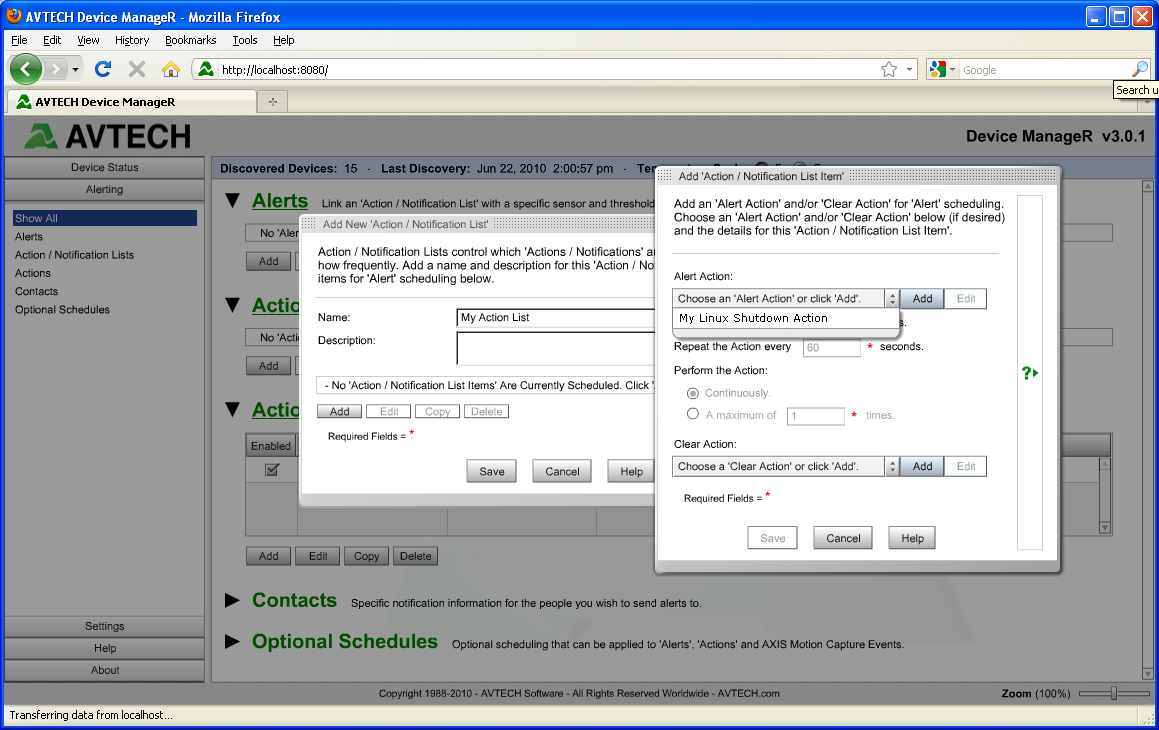Viewport: 1159px width, 730px height.
Task: Open the Settings sidebar panel
Action: point(104,627)
